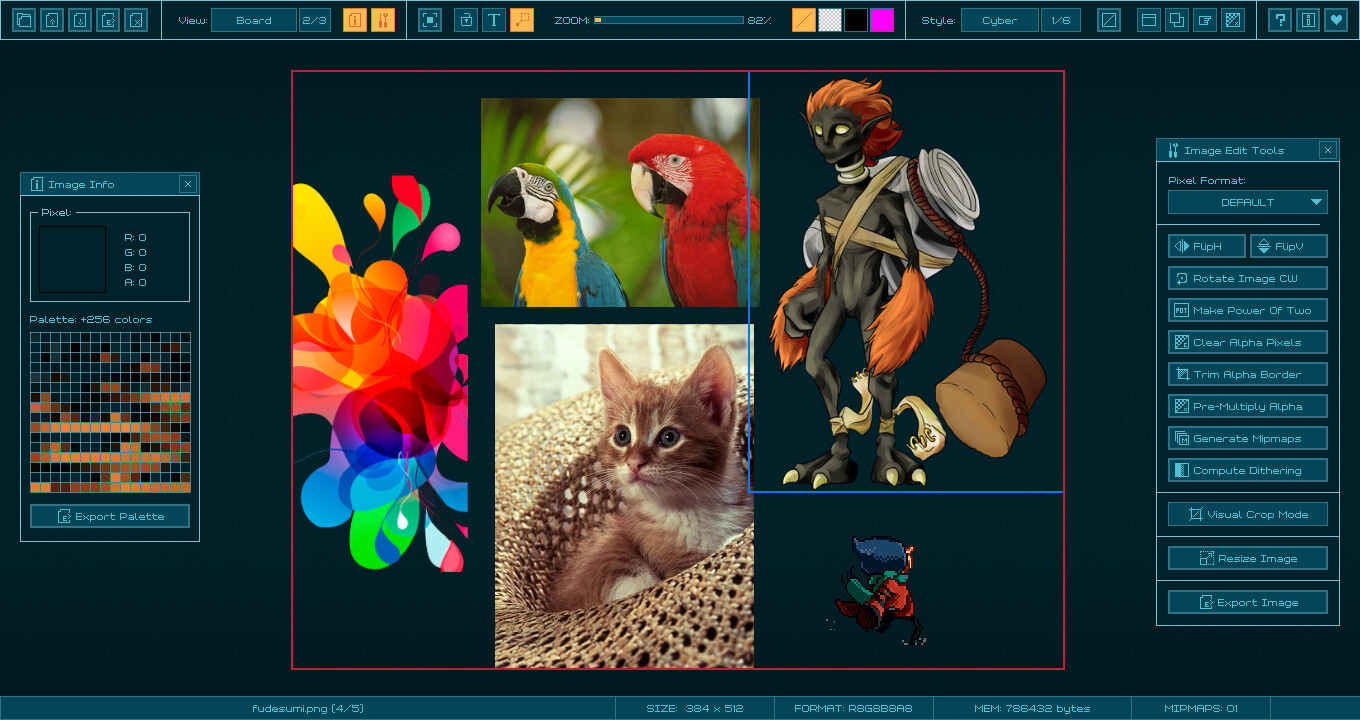Click the Export Palette button
The width and height of the screenshot is (1360, 720).
[110, 516]
